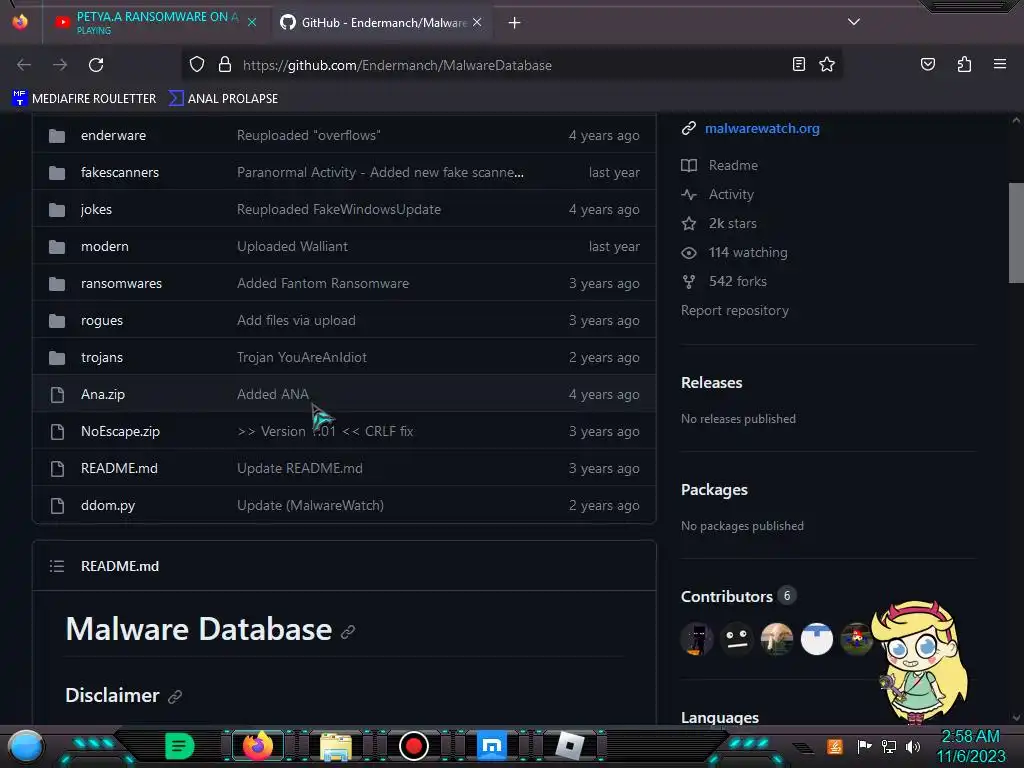The height and width of the screenshot is (768, 1024).
Task: Close the GitHub Endermanch tab
Action: [477, 22]
